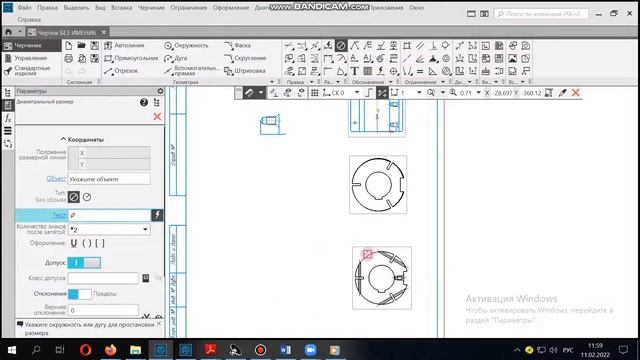
Task: Open Opera browser from taskbar
Action: [86, 350]
